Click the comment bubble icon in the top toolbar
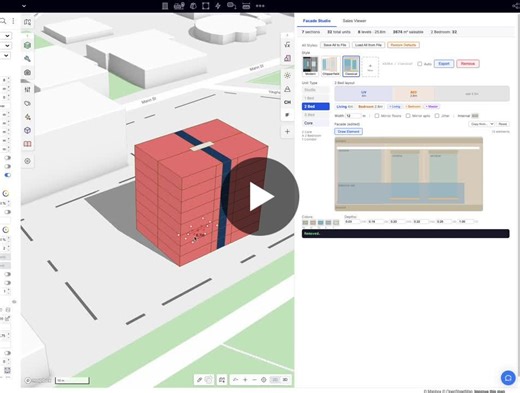The width and height of the screenshot is (520, 393). tap(231, 6)
